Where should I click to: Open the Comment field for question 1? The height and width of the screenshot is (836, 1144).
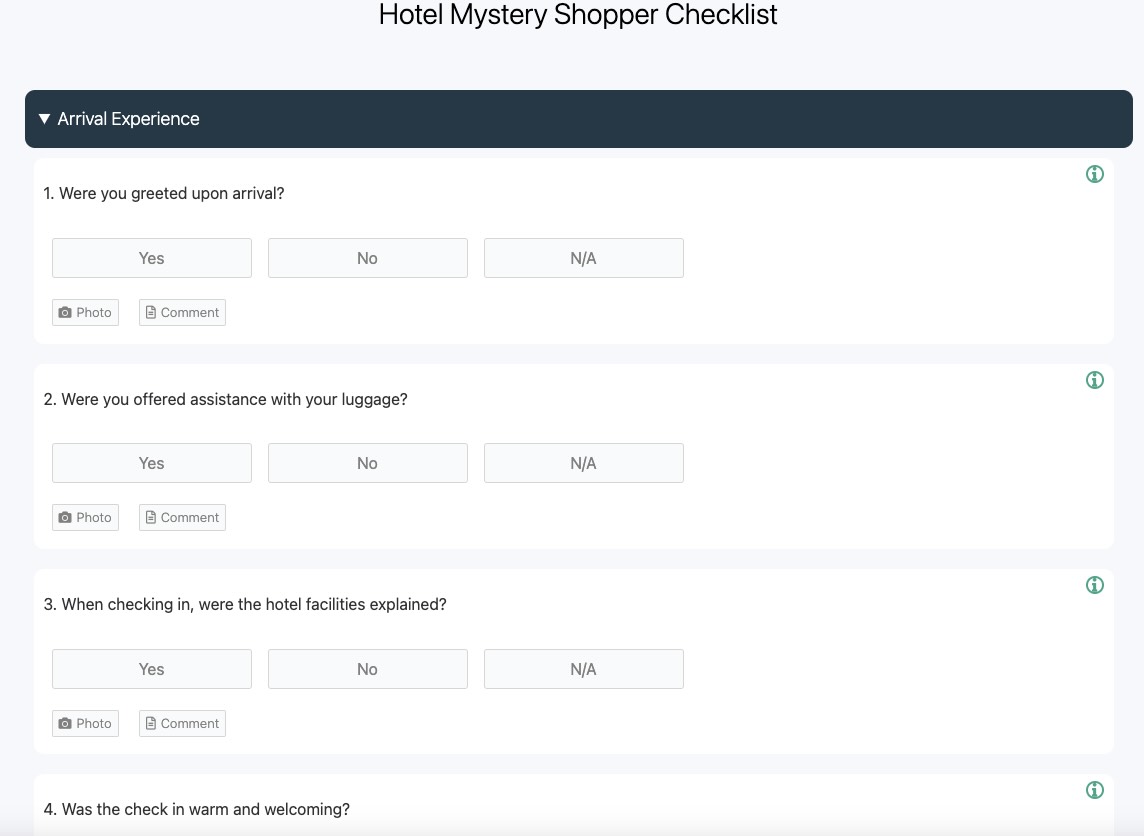coord(182,312)
